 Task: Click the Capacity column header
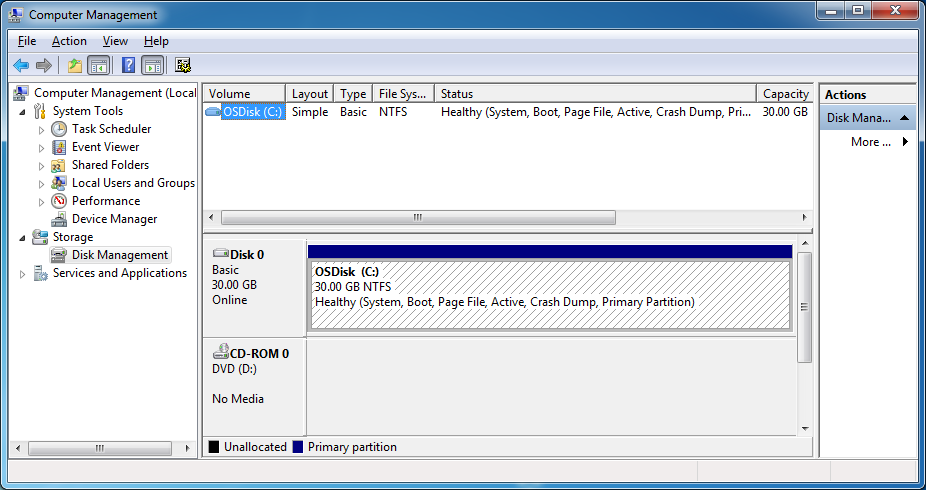coord(785,94)
